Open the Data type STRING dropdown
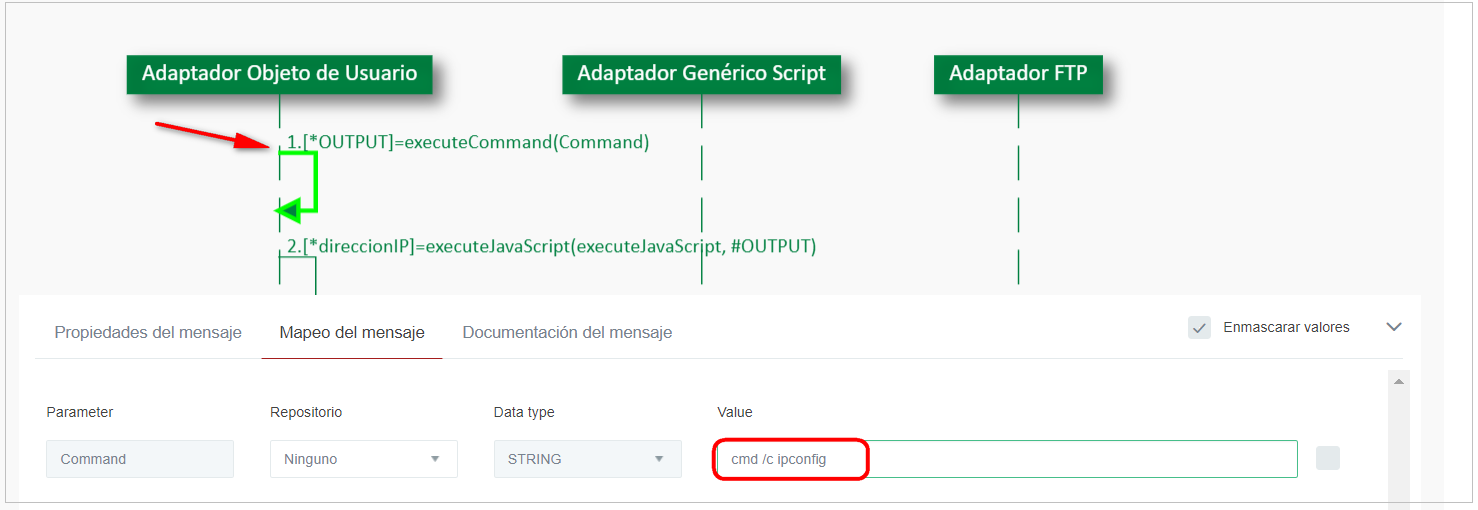 point(587,459)
